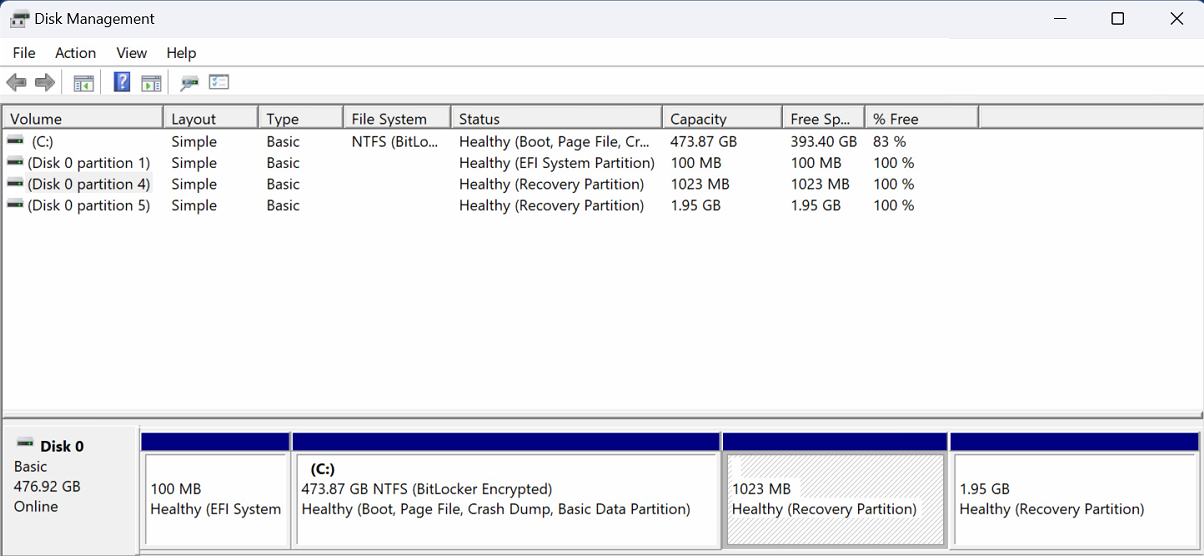Click drive icon of Disk 0 partition 4
Image resolution: width=1204 pixels, height=556 pixels.
[x=15, y=183]
